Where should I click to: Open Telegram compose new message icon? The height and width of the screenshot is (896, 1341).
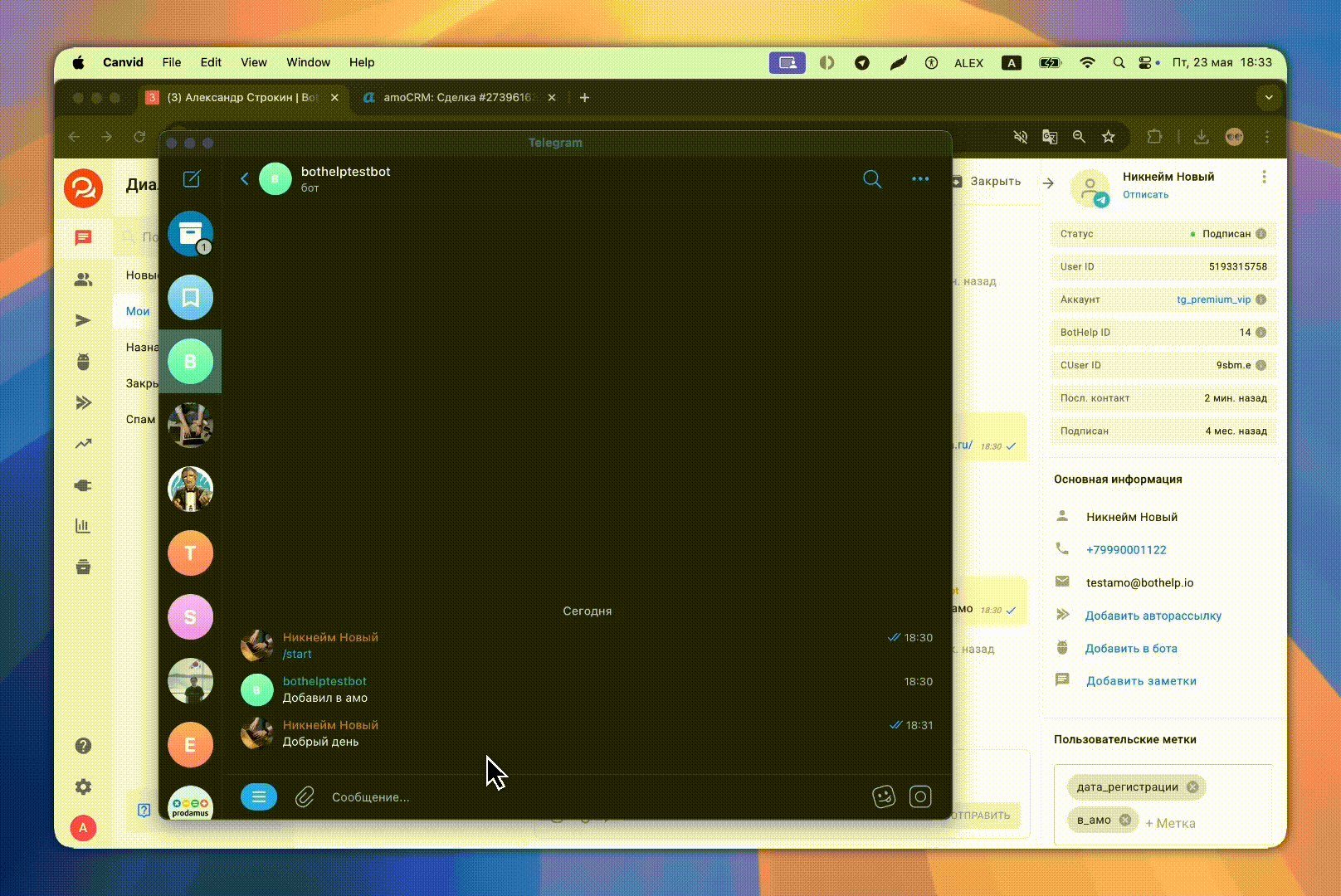(191, 178)
